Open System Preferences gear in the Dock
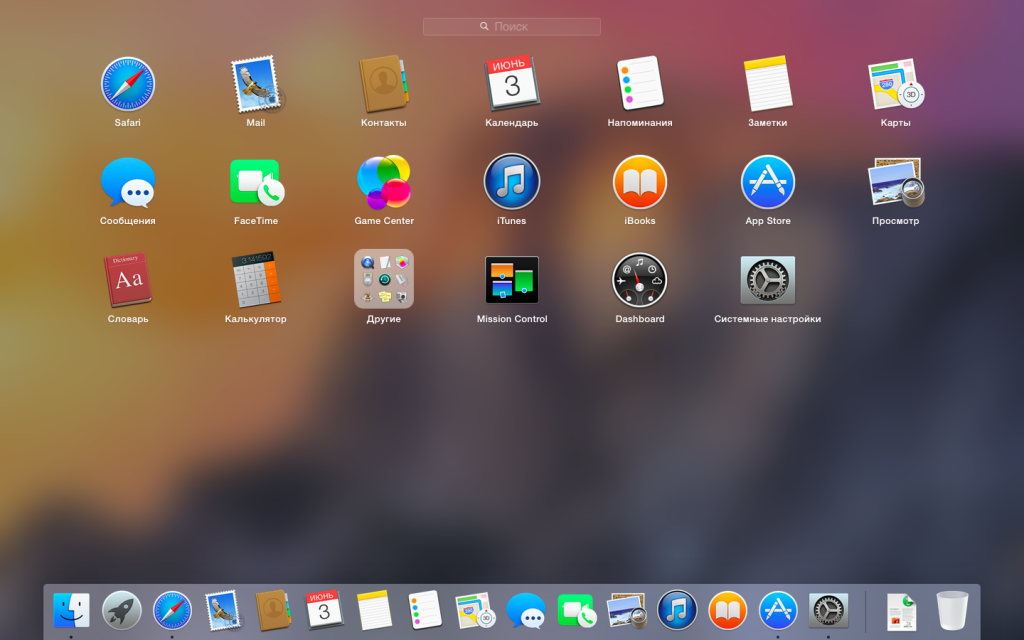This screenshot has width=1024, height=640. pyautogui.click(x=828, y=611)
